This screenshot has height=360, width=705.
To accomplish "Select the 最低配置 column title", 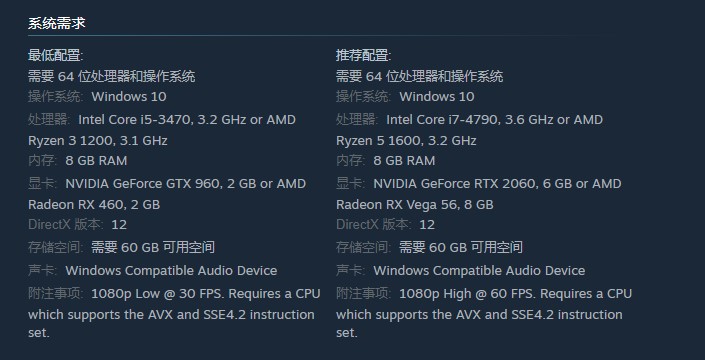I will pos(56,56).
